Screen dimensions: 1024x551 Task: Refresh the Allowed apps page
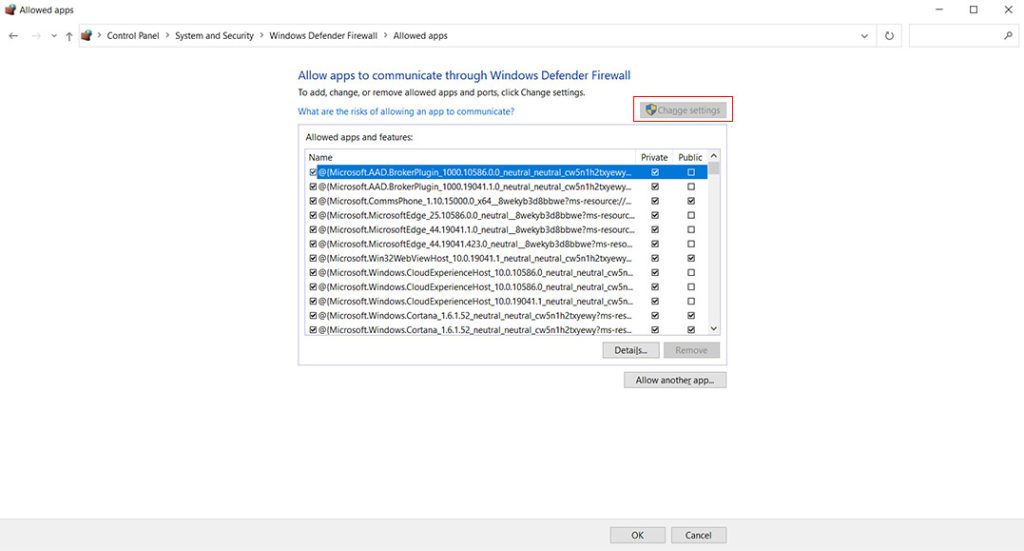pos(889,36)
